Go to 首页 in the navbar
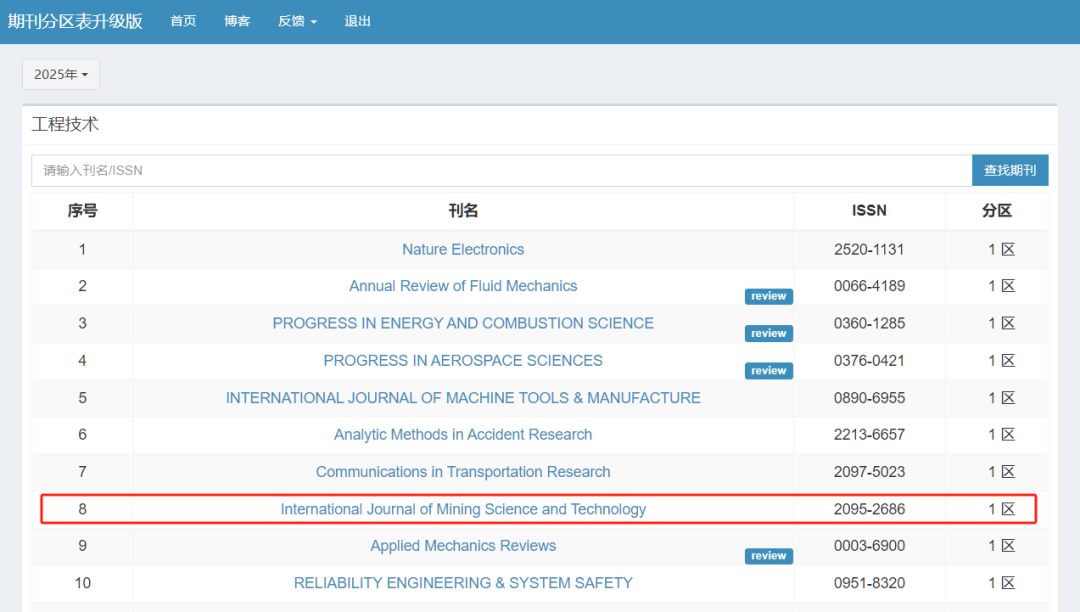 pyautogui.click(x=183, y=21)
